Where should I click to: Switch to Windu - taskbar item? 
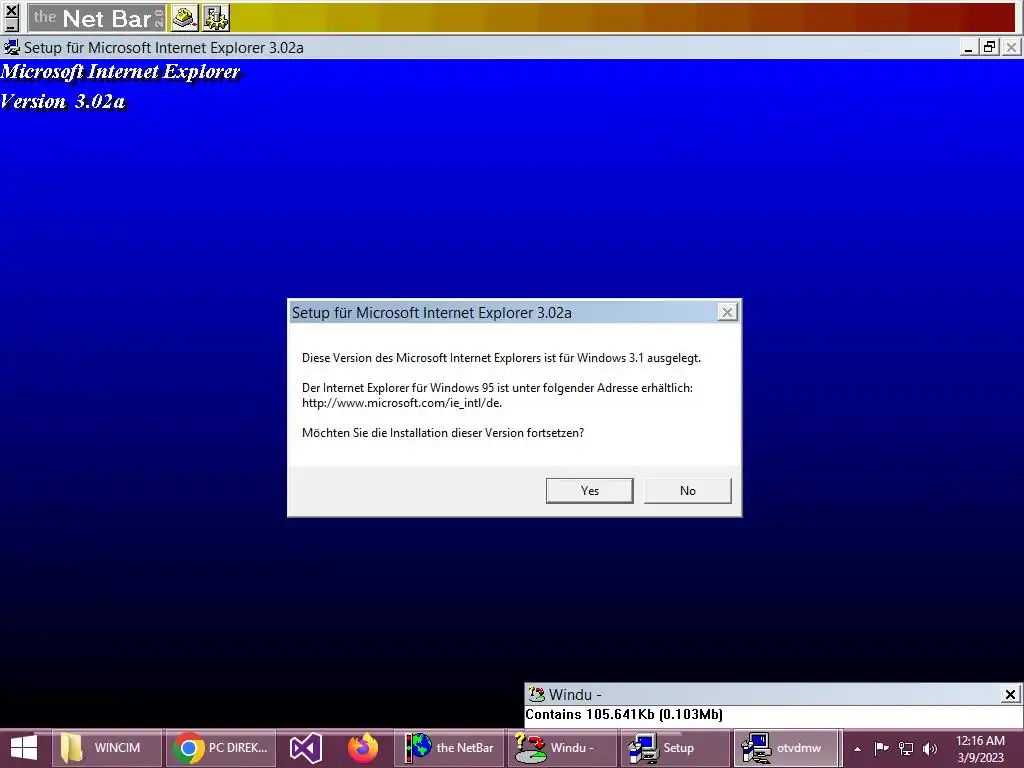click(562, 748)
